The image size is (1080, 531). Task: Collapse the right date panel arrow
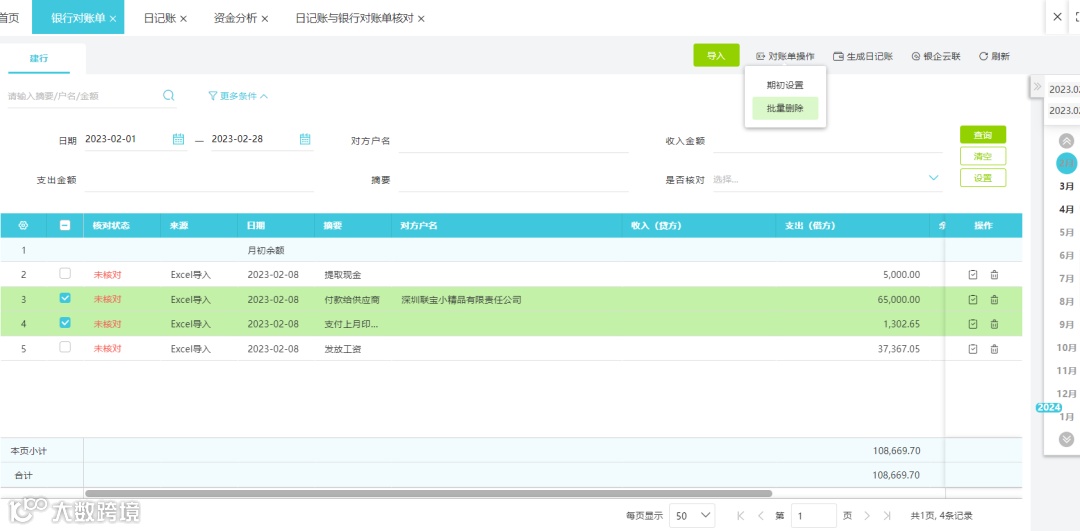1037,87
